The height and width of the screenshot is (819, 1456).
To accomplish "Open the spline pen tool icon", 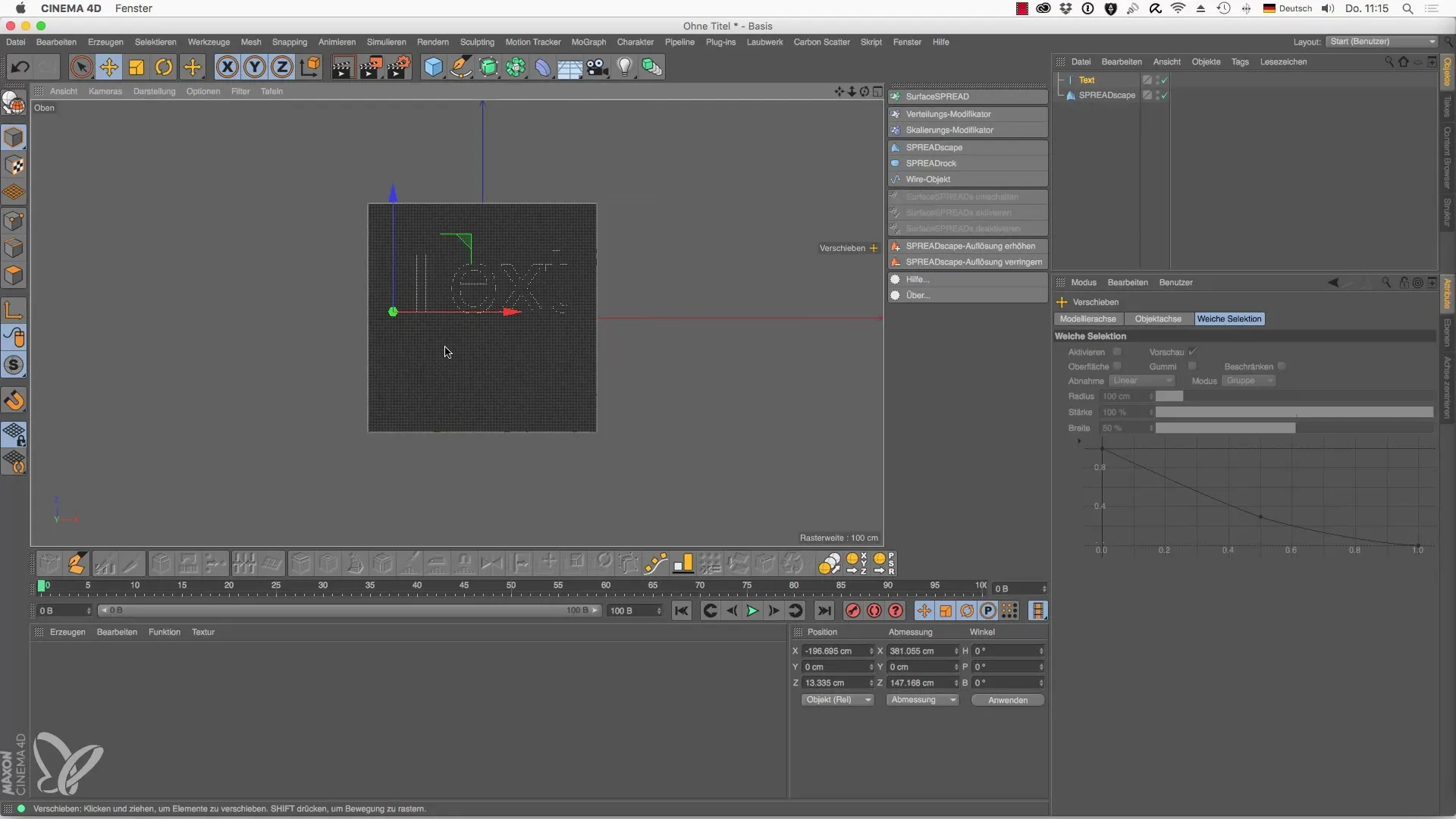I will 461,67.
